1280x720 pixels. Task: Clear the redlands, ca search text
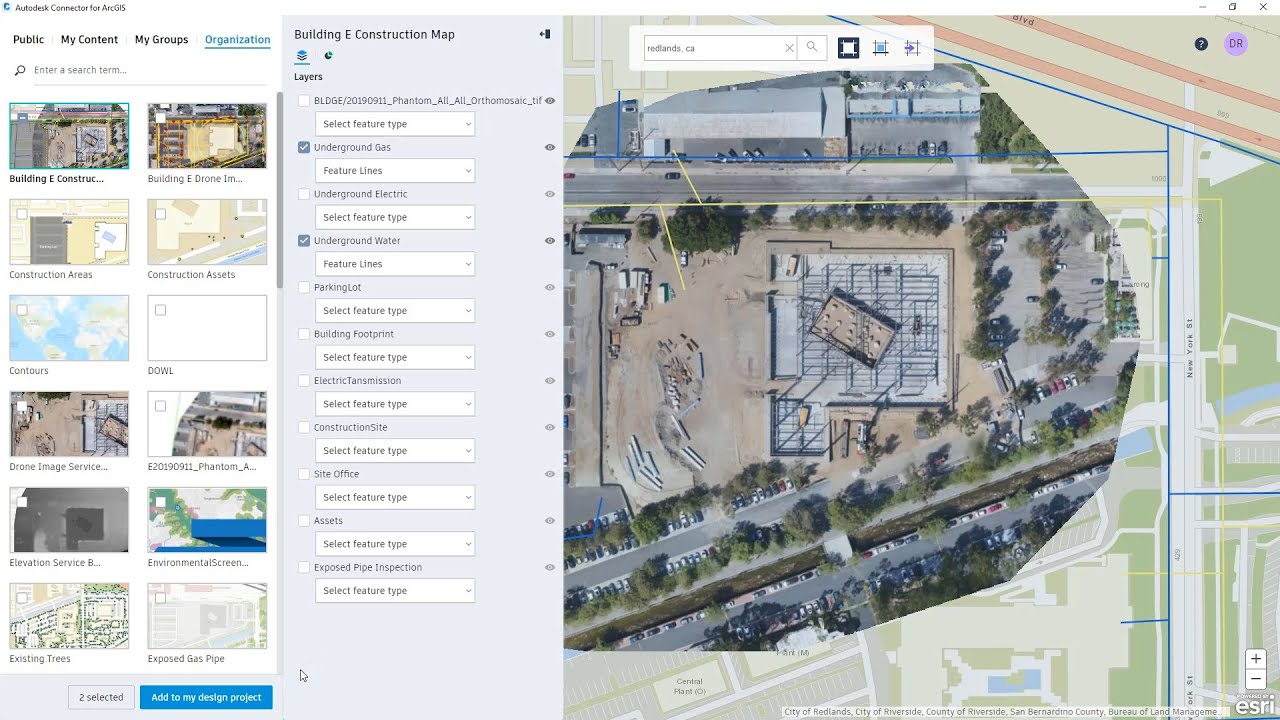789,48
